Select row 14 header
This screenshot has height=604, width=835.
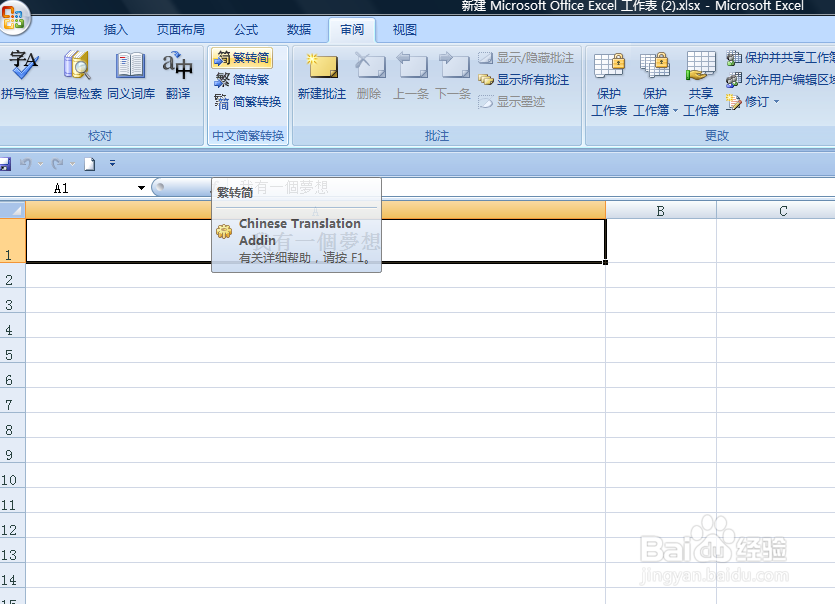tap(13, 575)
